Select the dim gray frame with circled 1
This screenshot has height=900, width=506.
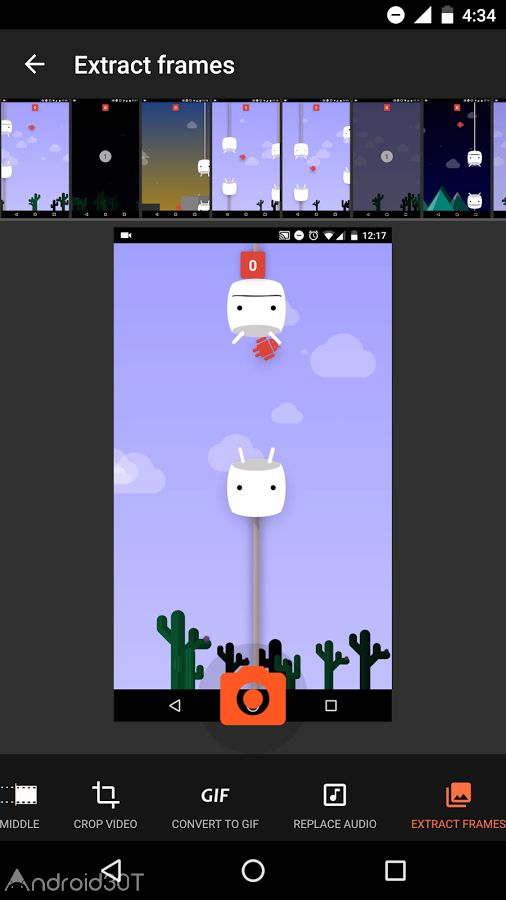coord(387,158)
